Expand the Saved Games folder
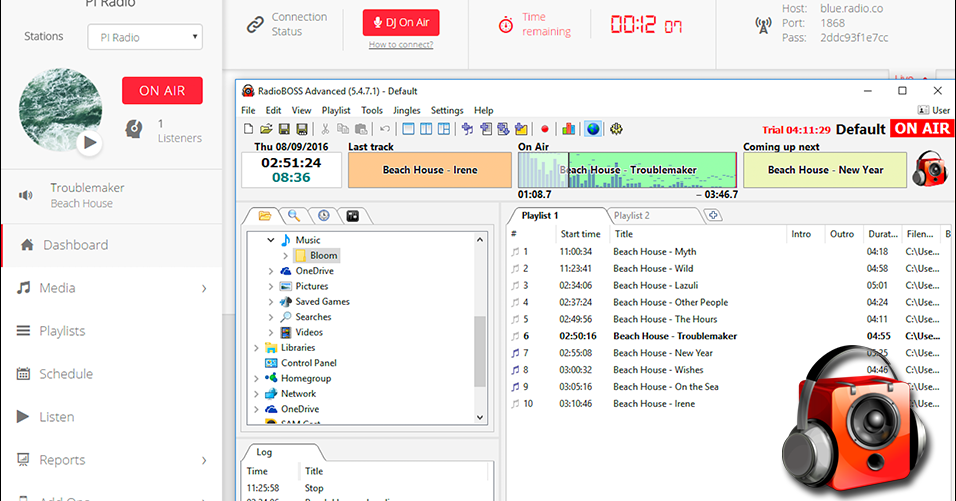956x501 pixels. coord(271,302)
